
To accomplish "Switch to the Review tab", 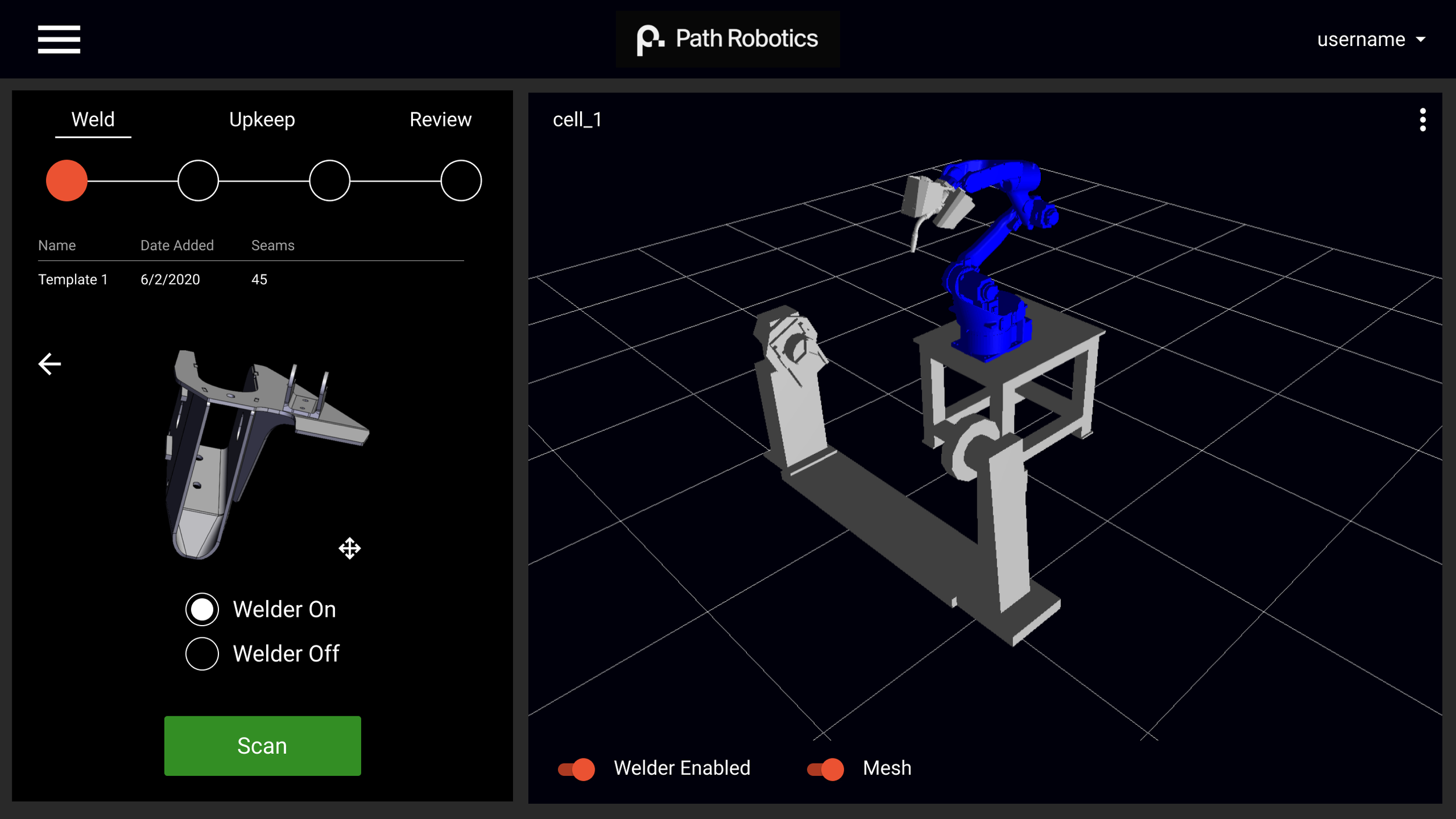I will 440,119.
